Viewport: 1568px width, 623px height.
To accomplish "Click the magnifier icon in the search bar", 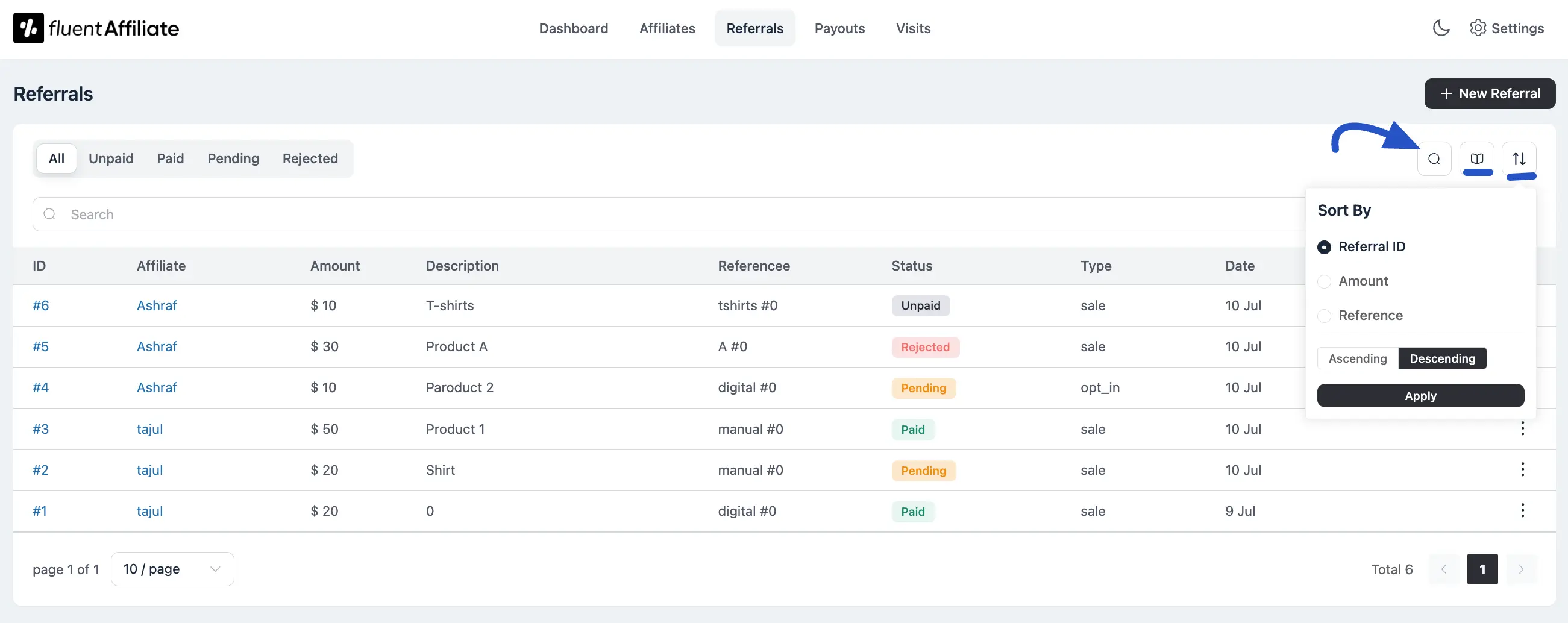I will click(49, 214).
